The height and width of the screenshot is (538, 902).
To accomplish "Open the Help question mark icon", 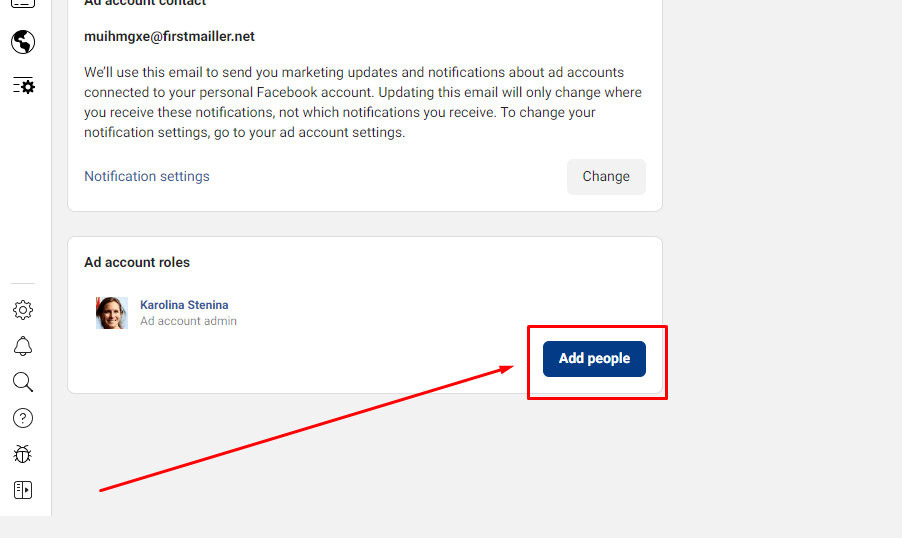I will pyautogui.click(x=23, y=418).
